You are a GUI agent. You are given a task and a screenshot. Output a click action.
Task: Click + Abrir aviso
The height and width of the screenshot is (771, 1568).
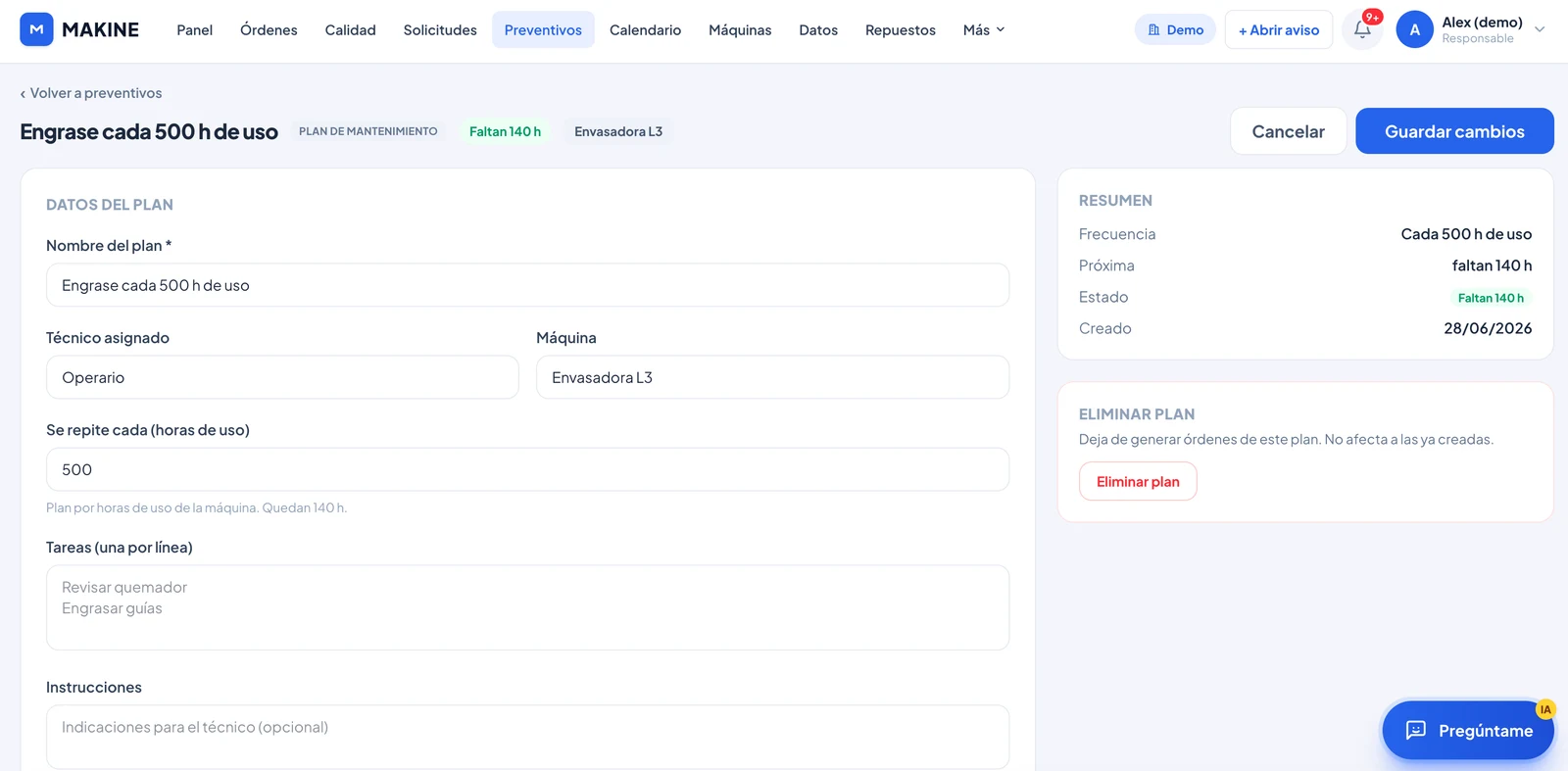(1278, 29)
